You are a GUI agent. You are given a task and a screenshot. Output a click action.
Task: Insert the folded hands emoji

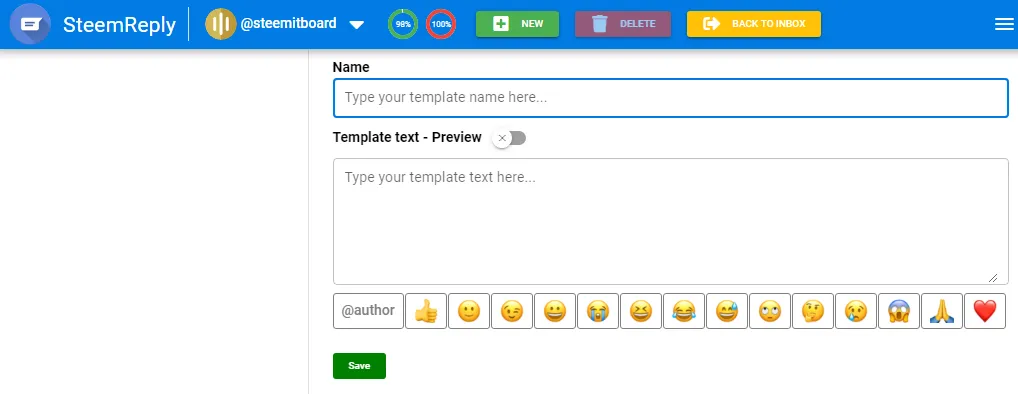[x=942, y=311]
